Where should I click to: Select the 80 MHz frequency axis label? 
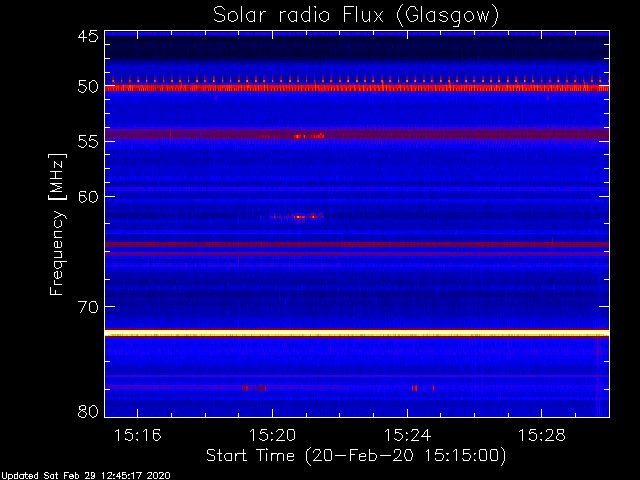click(88, 411)
